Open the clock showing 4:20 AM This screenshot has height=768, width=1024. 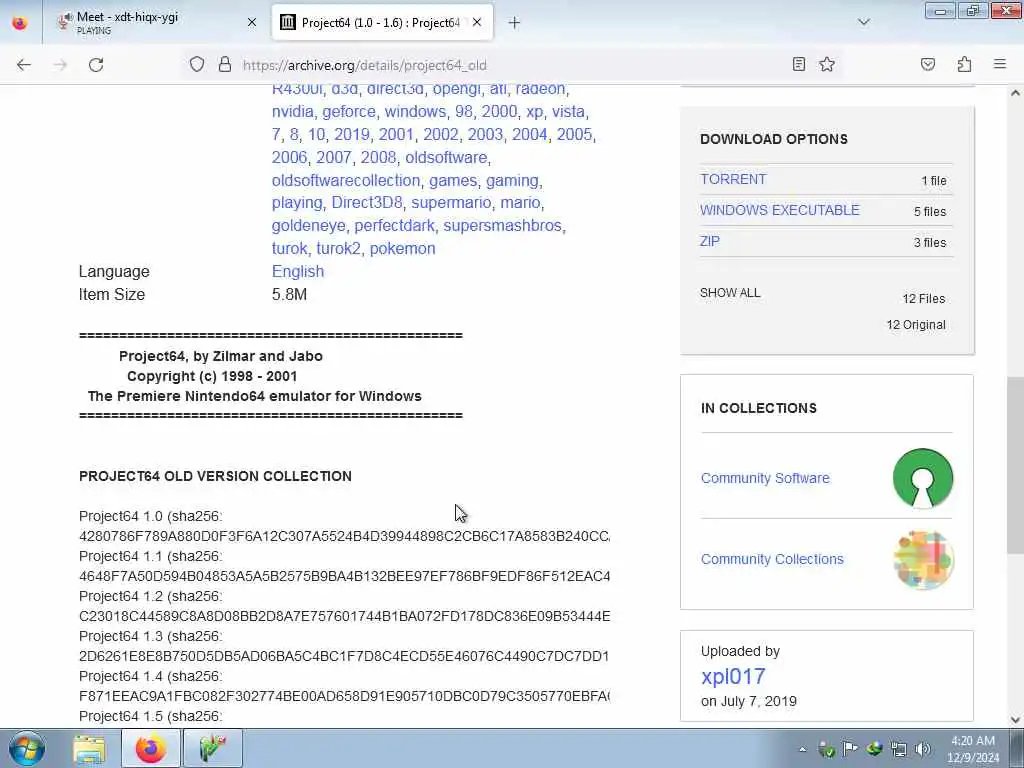click(x=974, y=749)
